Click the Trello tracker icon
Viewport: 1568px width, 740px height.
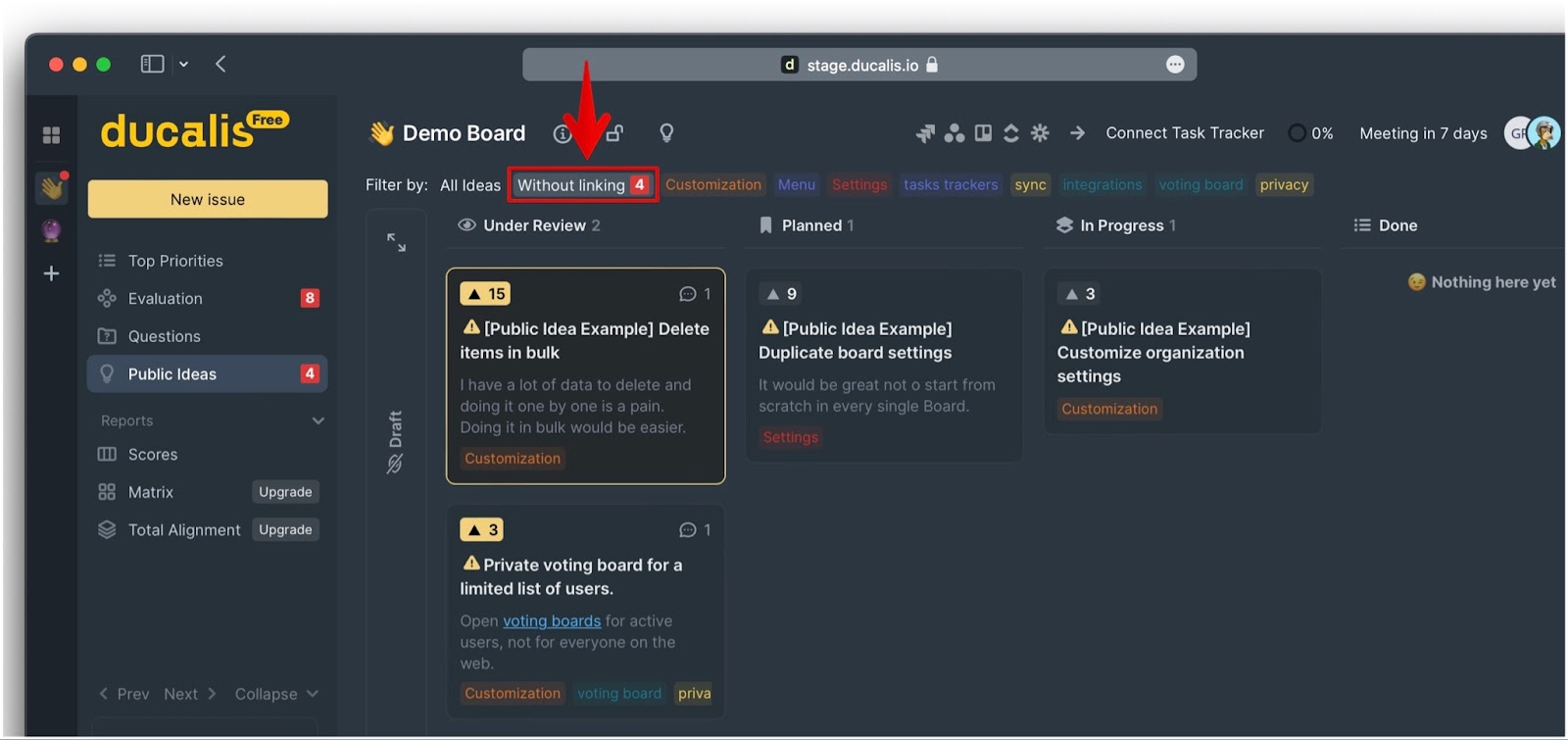point(983,133)
